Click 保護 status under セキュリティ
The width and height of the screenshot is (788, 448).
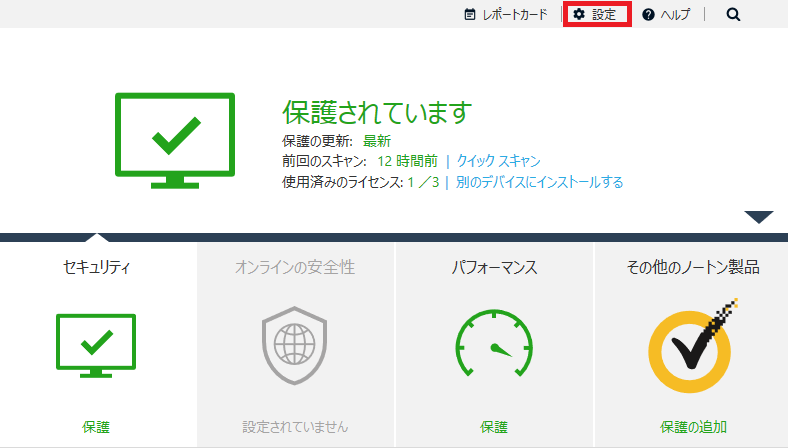96,427
